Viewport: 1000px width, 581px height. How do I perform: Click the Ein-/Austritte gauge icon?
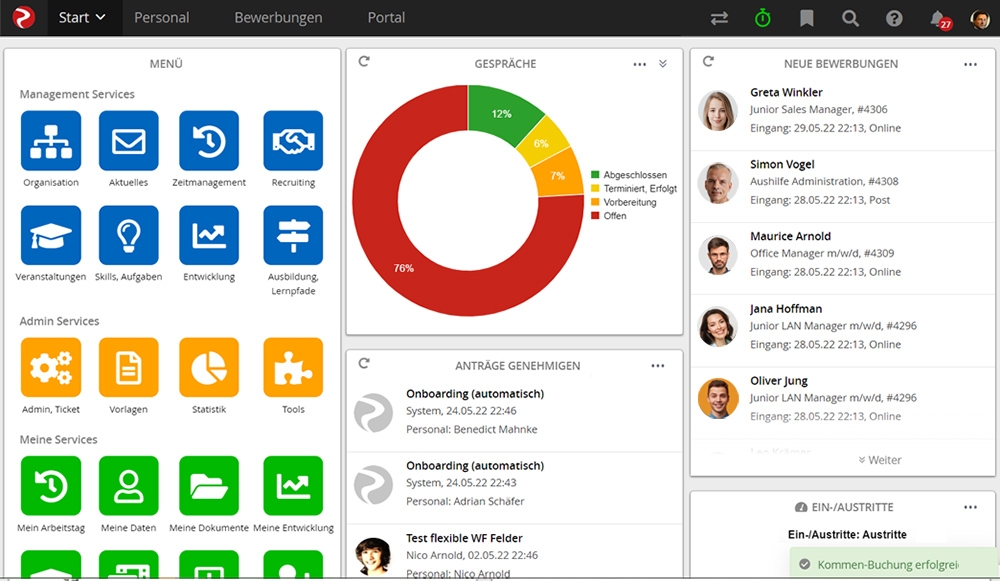click(801, 508)
